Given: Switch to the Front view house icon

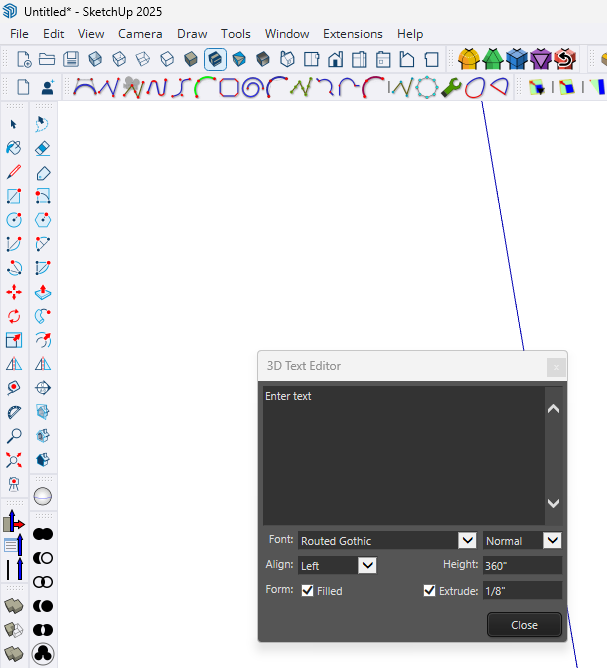Looking at the screenshot, I should click(x=335, y=59).
